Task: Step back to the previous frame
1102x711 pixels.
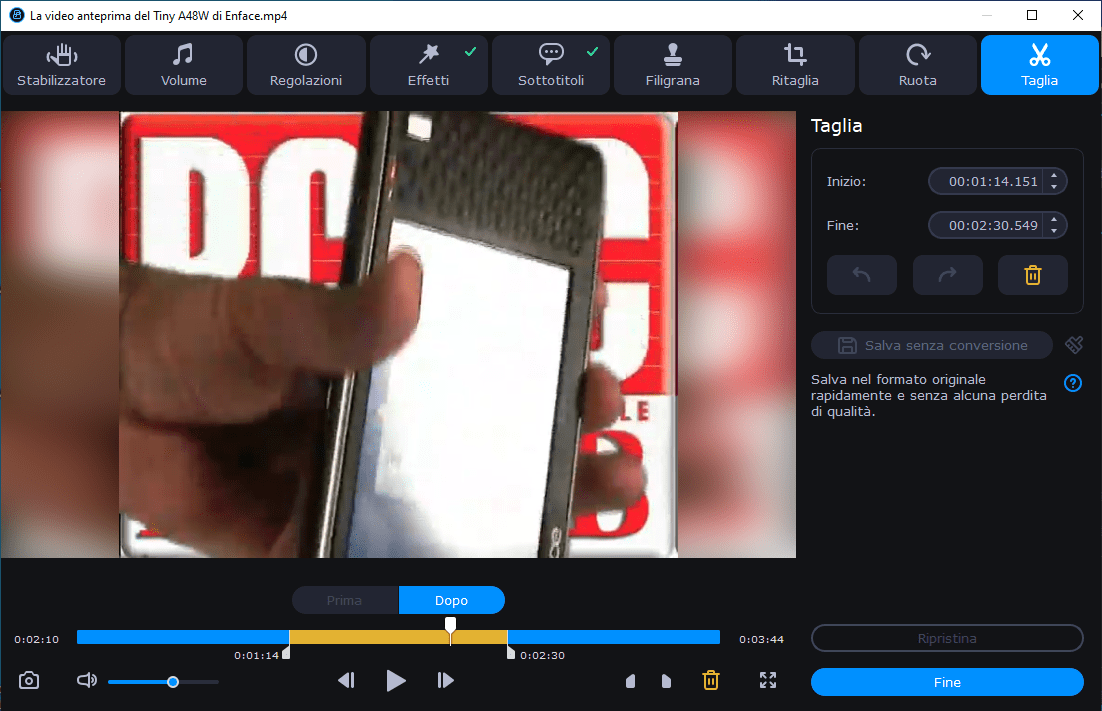Action: [x=346, y=681]
